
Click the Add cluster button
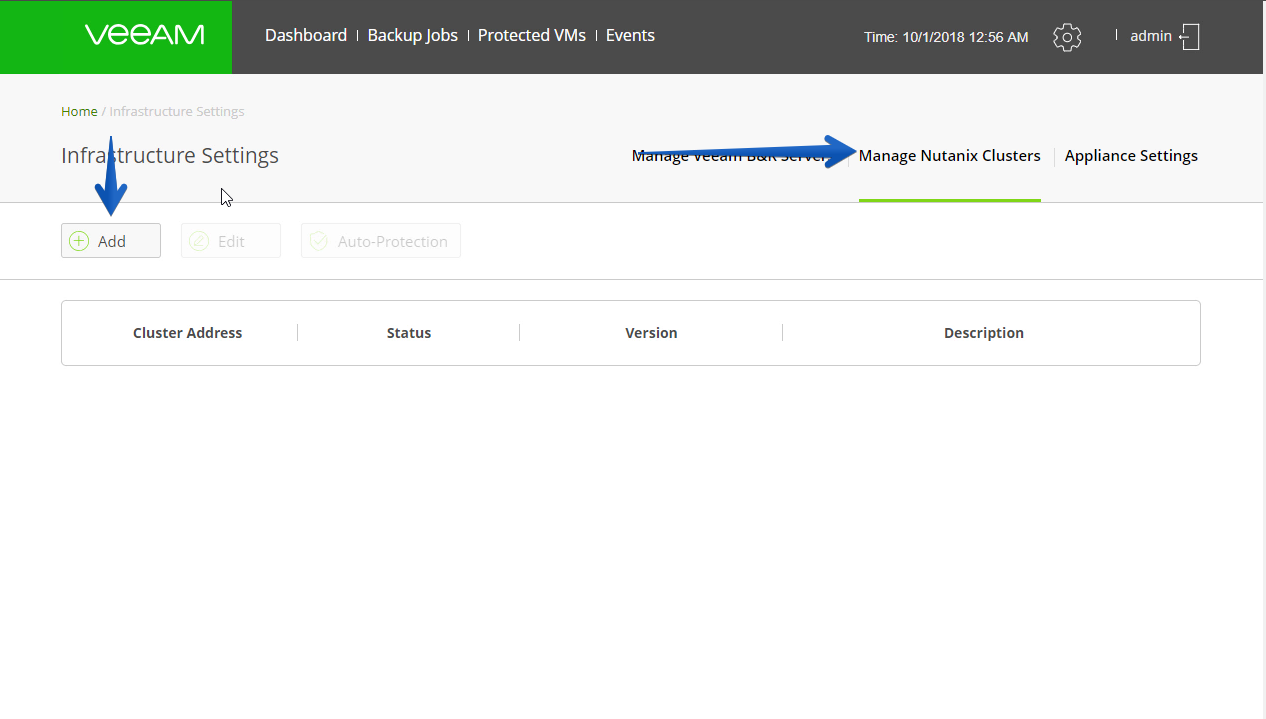click(111, 241)
